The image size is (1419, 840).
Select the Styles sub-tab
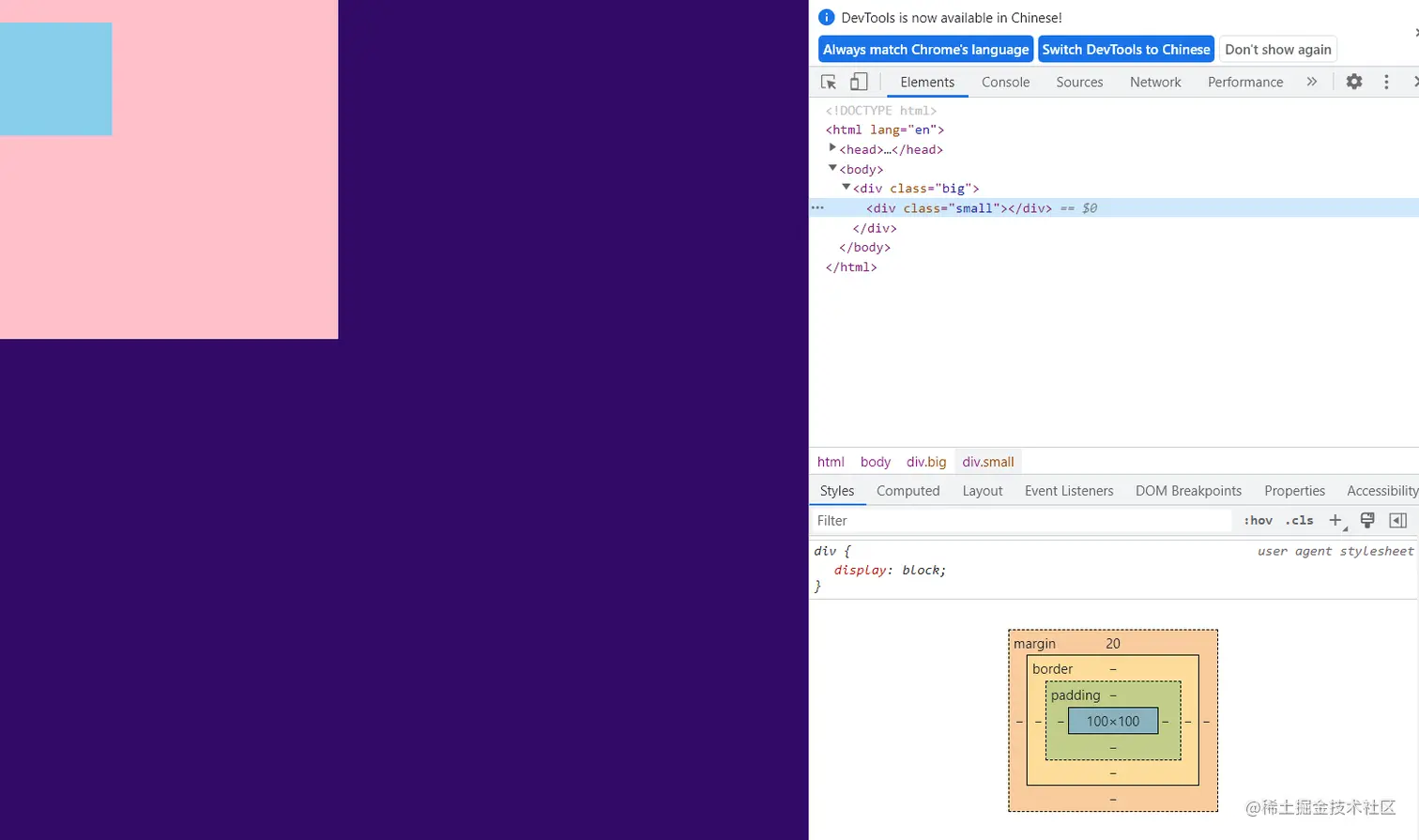coord(837,491)
